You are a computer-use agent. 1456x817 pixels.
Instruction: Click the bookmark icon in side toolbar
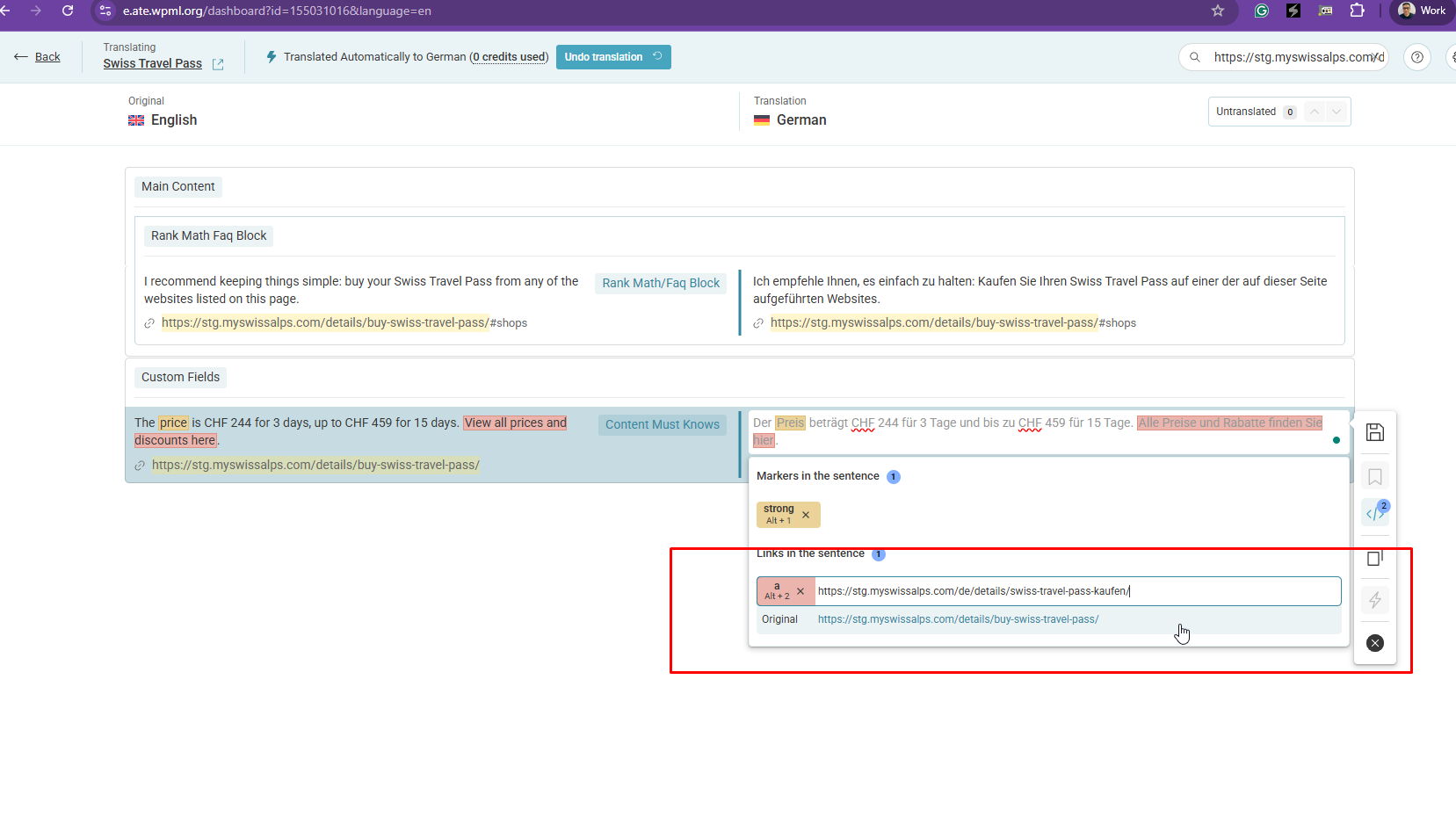point(1375,477)
